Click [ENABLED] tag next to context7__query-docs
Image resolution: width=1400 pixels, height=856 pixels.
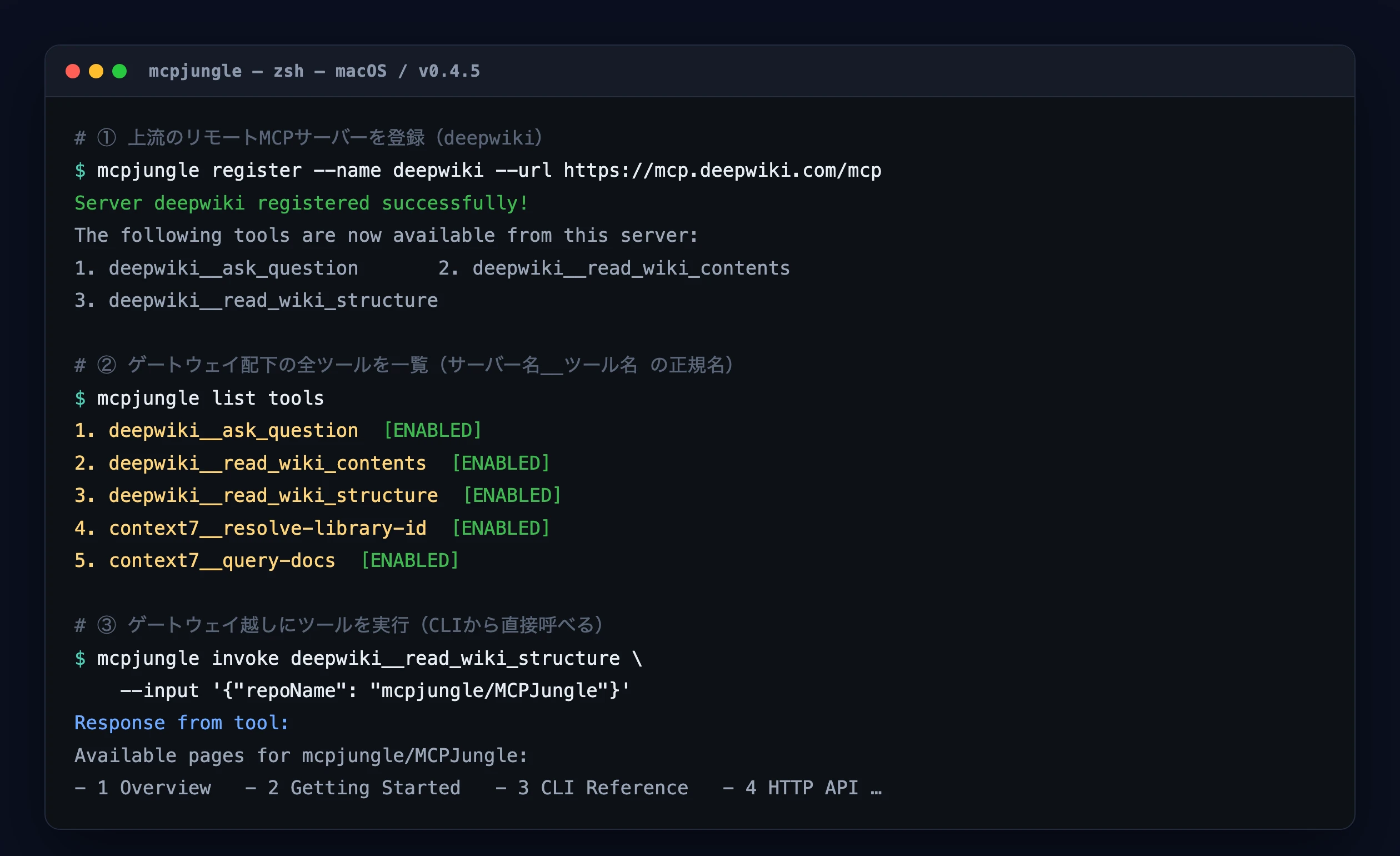point(410,560)
